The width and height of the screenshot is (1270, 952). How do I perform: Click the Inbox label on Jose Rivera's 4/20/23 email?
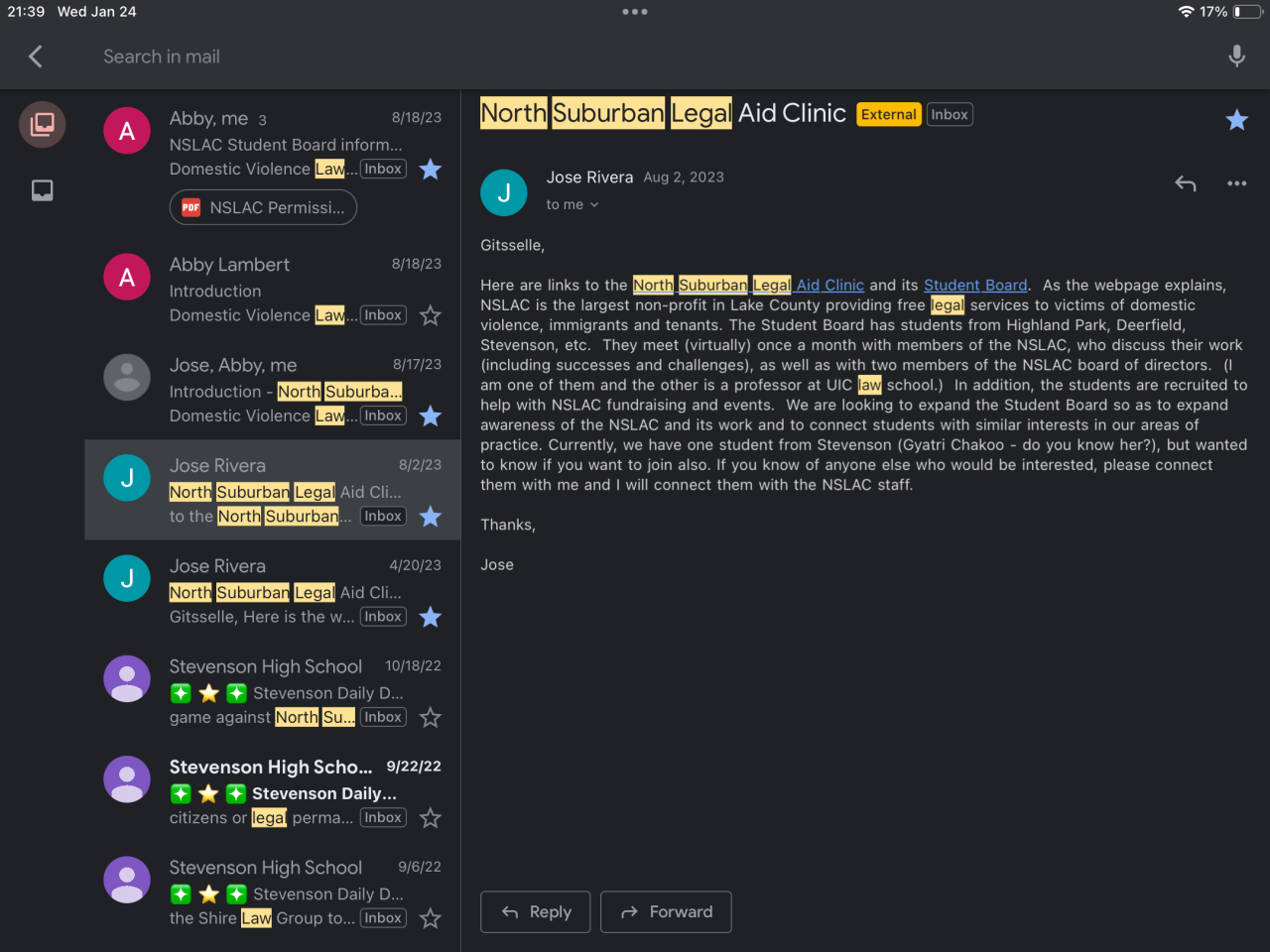(383, 617)
